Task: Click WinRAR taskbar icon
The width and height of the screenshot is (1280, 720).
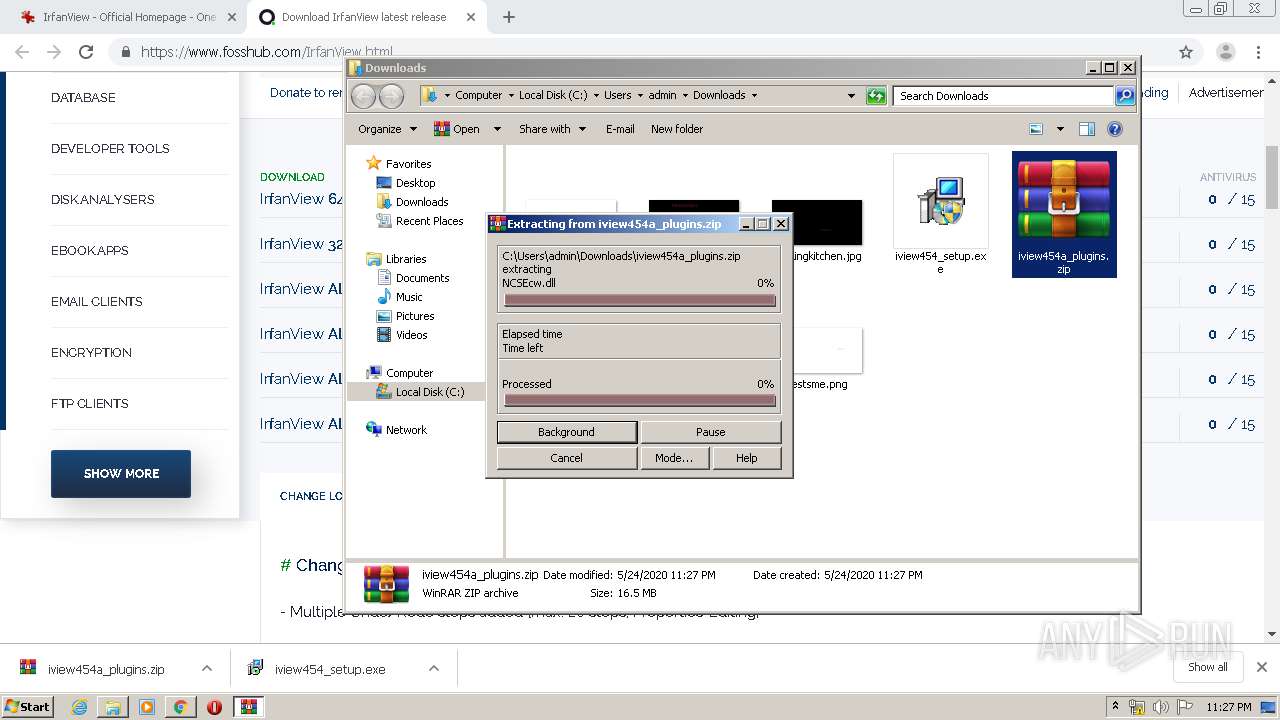Action: (249, 707)
